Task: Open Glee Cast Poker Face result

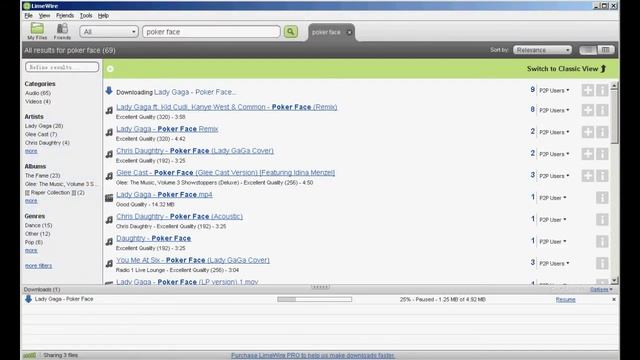Action: 225,173
